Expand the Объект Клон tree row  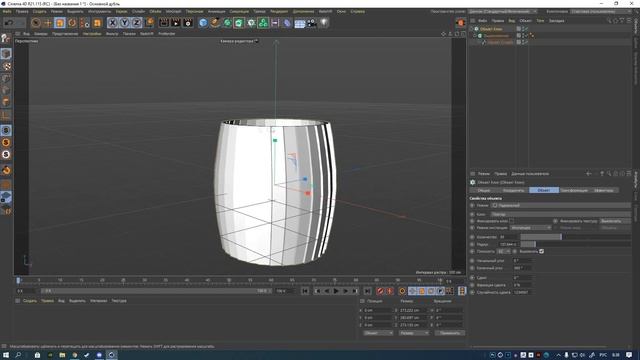pos(471,29)
